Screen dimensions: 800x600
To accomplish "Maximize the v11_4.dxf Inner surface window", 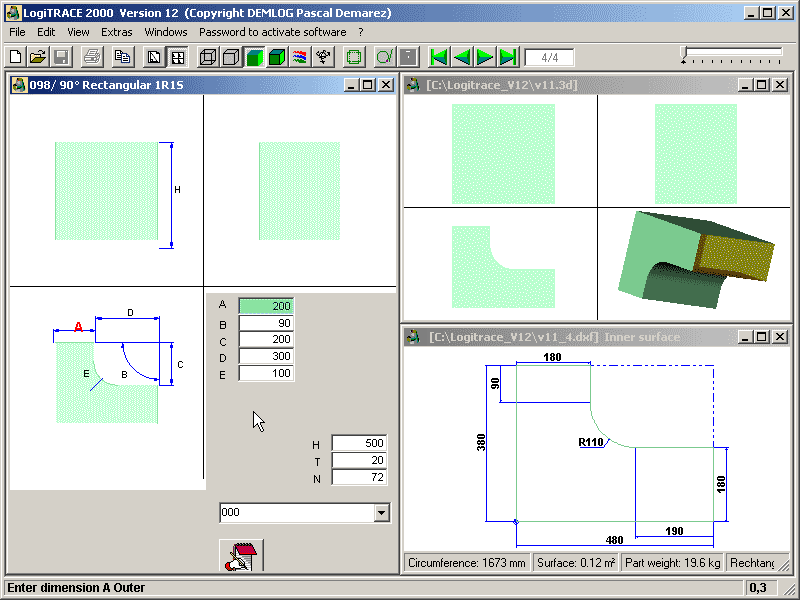I will point(762,337).
